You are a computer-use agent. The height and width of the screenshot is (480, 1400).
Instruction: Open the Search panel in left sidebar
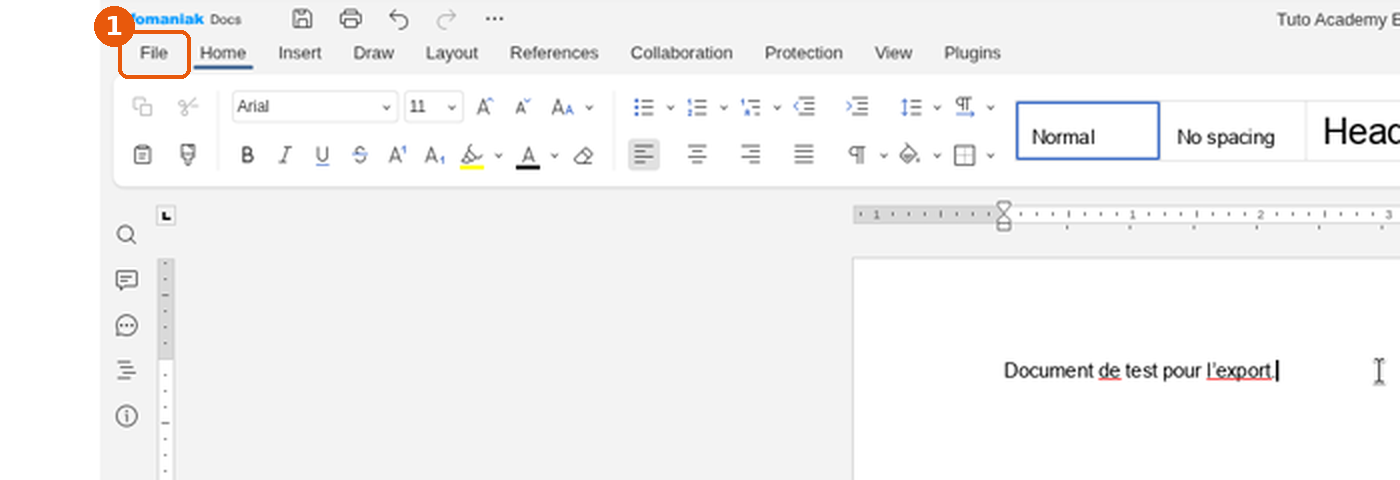click(126, 235)
